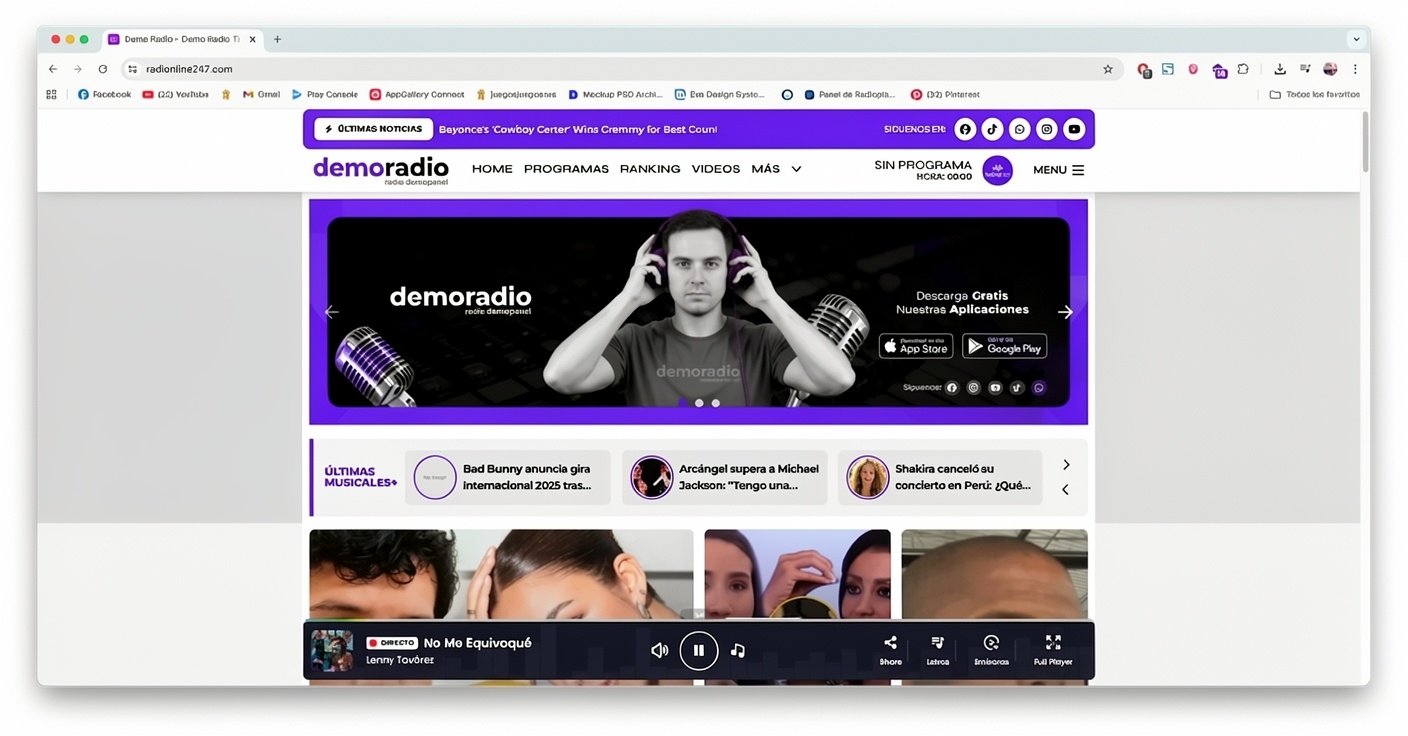
Task: Select the third banner slide dot
Action: pyautogui.click(x=715, y=403)
